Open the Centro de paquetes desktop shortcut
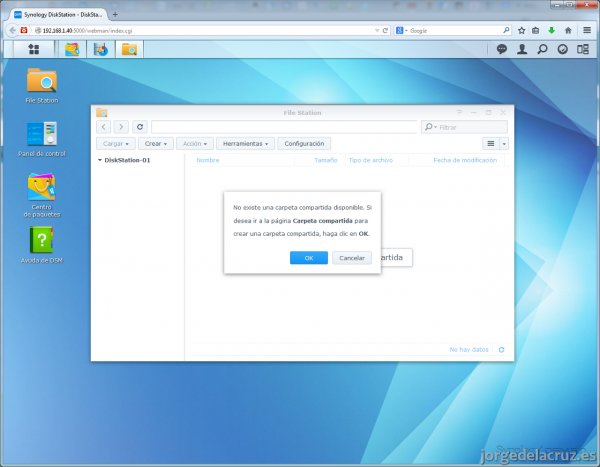The image size is (600, 467). coord(42,195)
